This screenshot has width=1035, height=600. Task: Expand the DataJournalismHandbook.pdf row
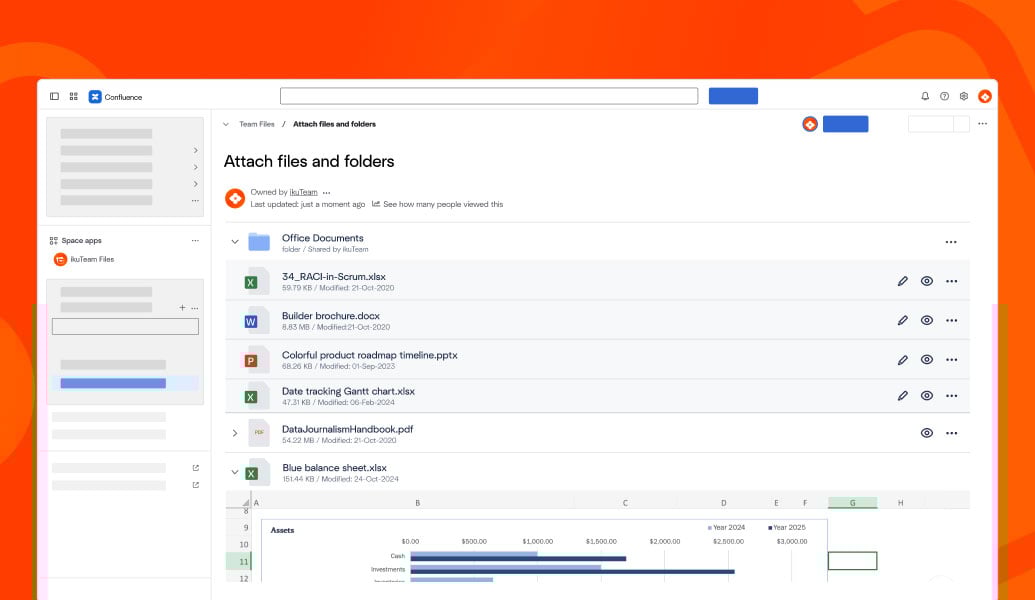pyautogui.click(x=235, y=433)
